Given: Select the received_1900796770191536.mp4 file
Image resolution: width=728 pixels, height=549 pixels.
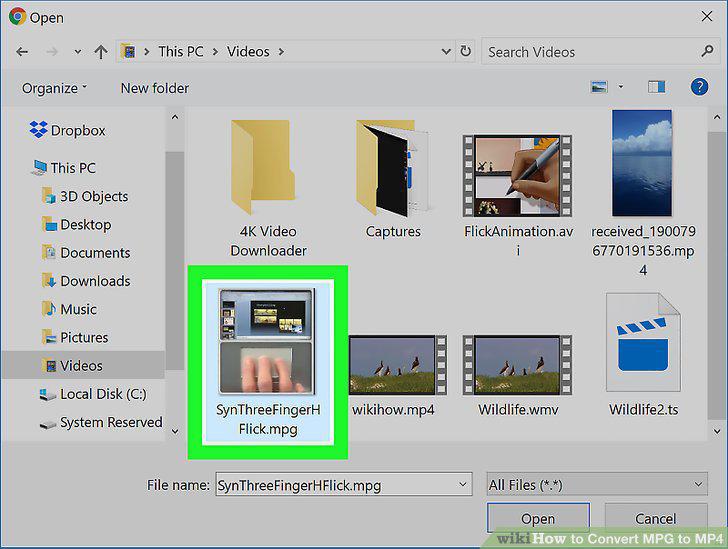Looking at the screenshot, I should click(x=643, y=193).
